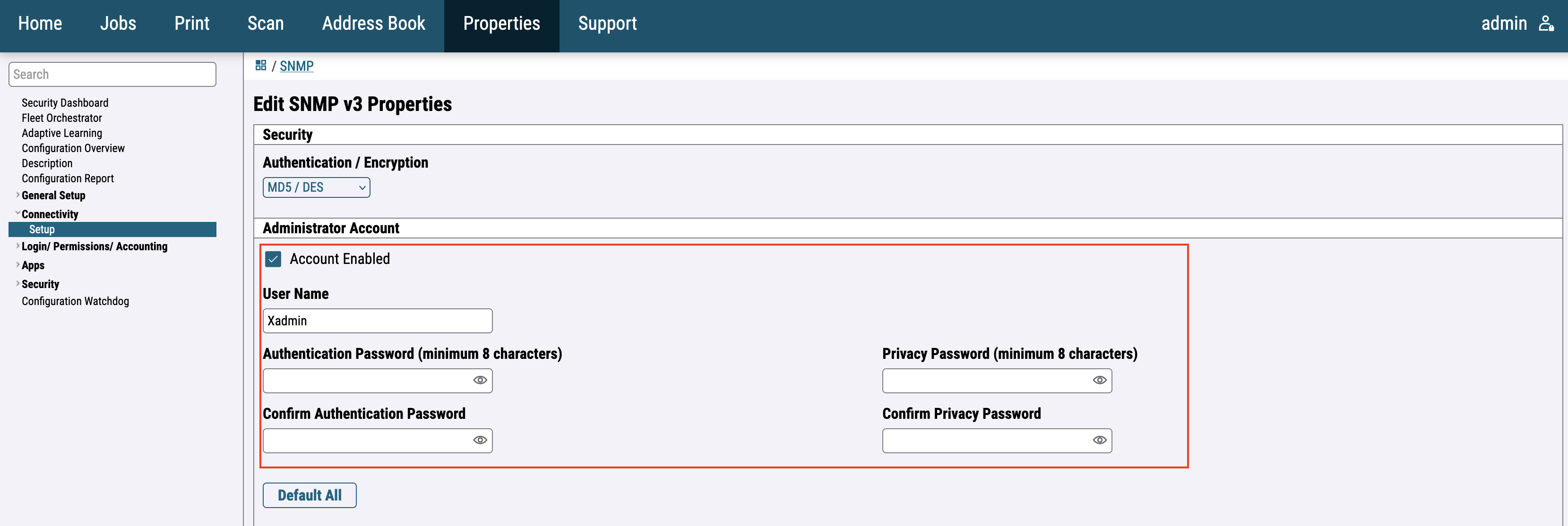1568x526 pixels.
Task: Switch to the Address Book tab
Action: click(373, 24)
